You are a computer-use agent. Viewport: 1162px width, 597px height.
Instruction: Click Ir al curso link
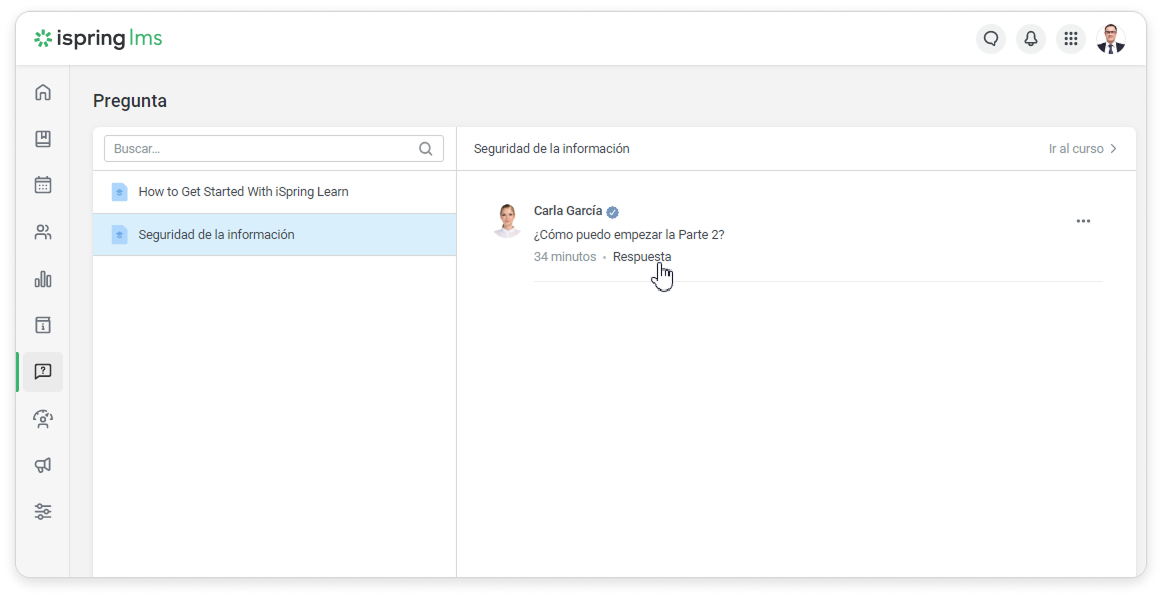1083,149
